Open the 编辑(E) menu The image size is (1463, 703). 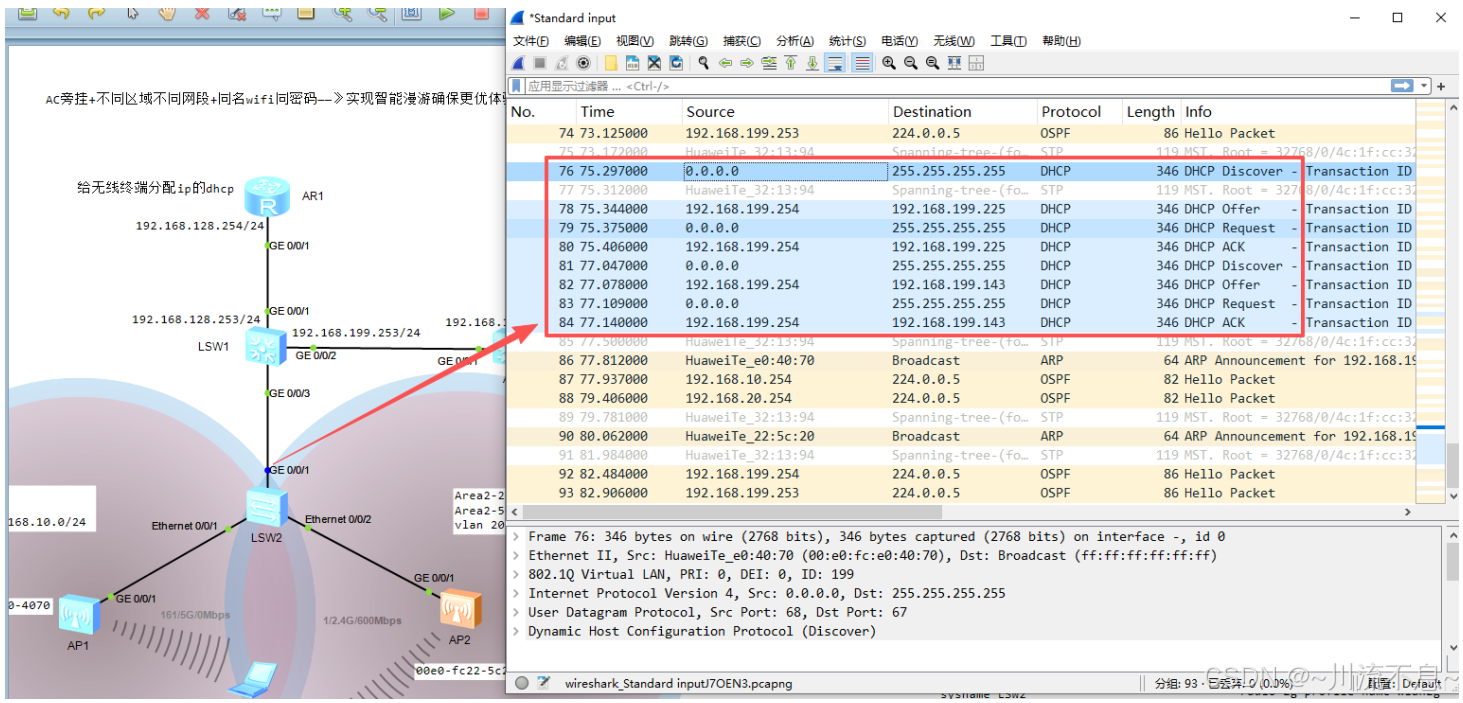[x=582, y=41]
